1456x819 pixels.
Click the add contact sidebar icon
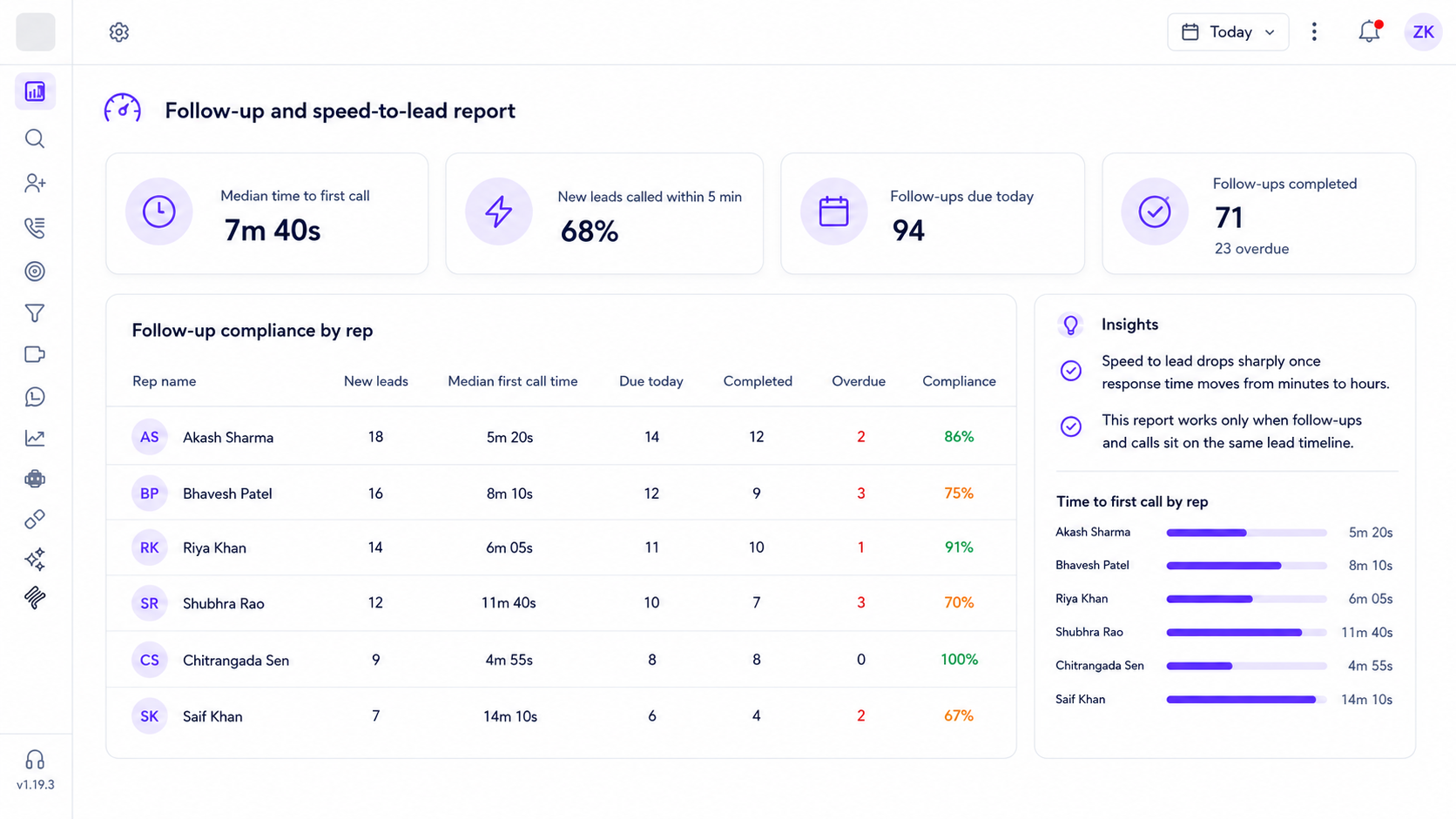[x=35, y=183]
